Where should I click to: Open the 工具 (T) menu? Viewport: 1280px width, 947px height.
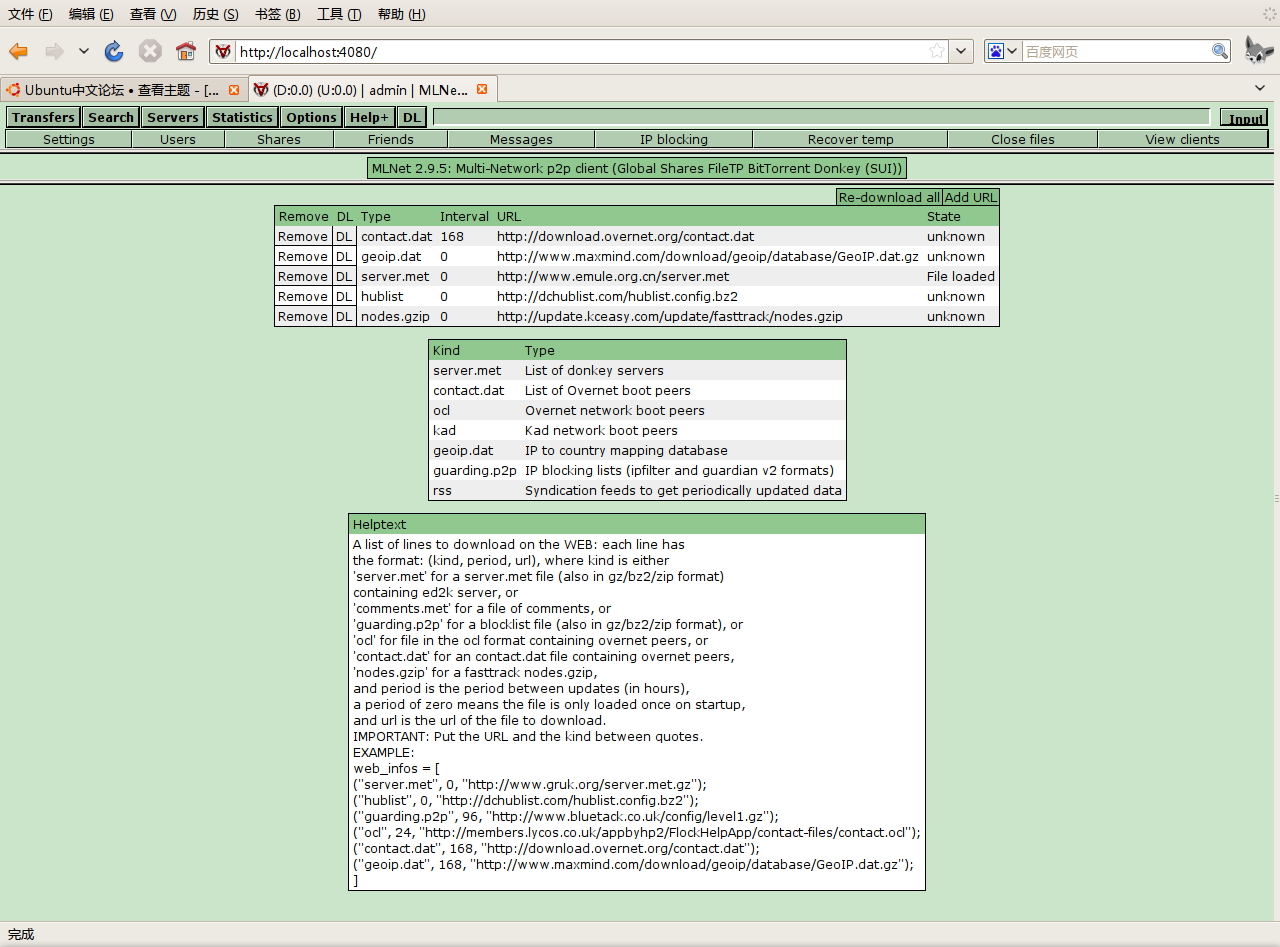point(339,14)
